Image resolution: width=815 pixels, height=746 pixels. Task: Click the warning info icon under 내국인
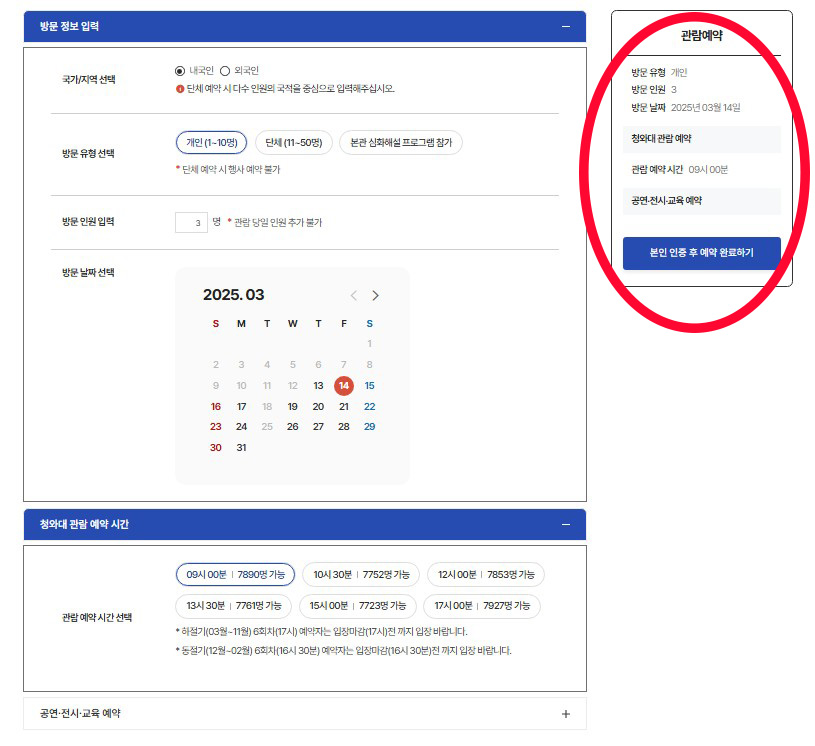point(180,89)
